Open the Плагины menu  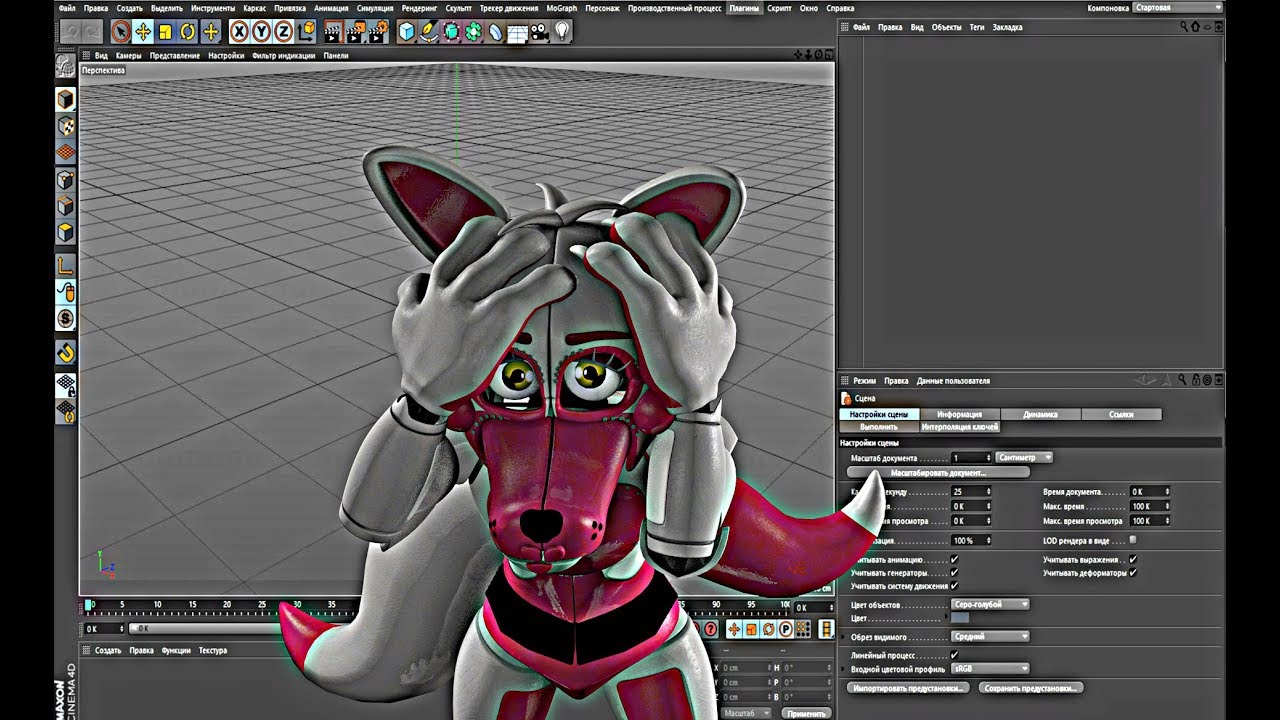click(744, 8)
